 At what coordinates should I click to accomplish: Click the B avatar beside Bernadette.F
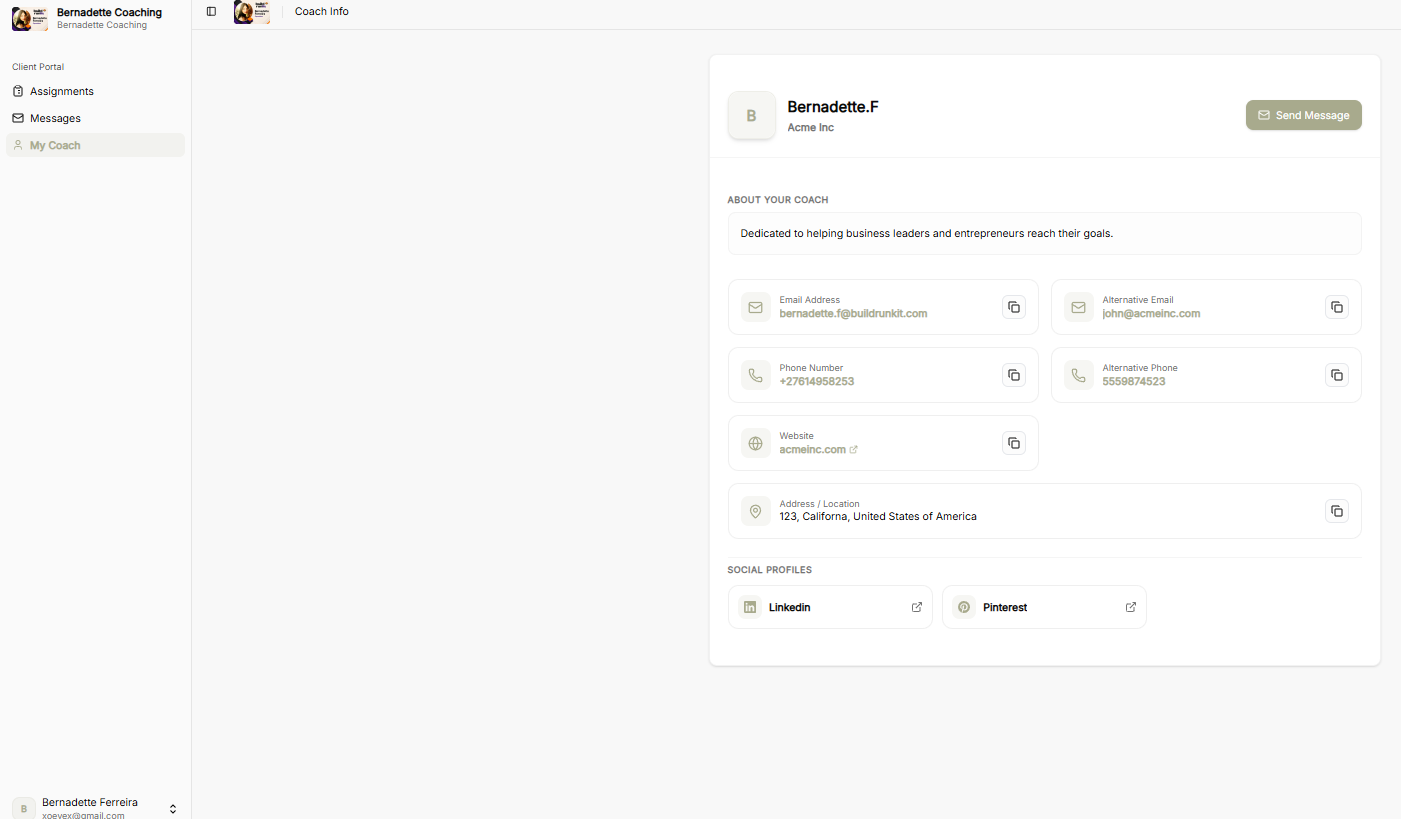752,116
